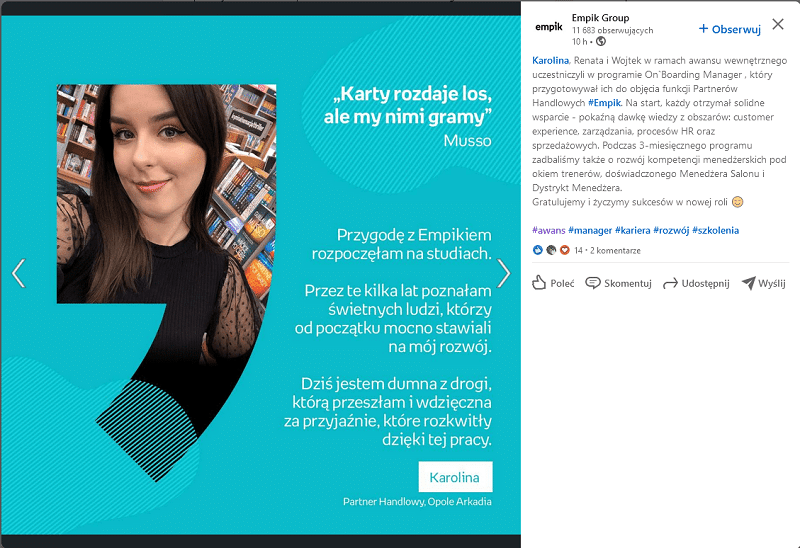Click 'Partner Handlowy, Opole Arkadia' caption

pos(417,502)
